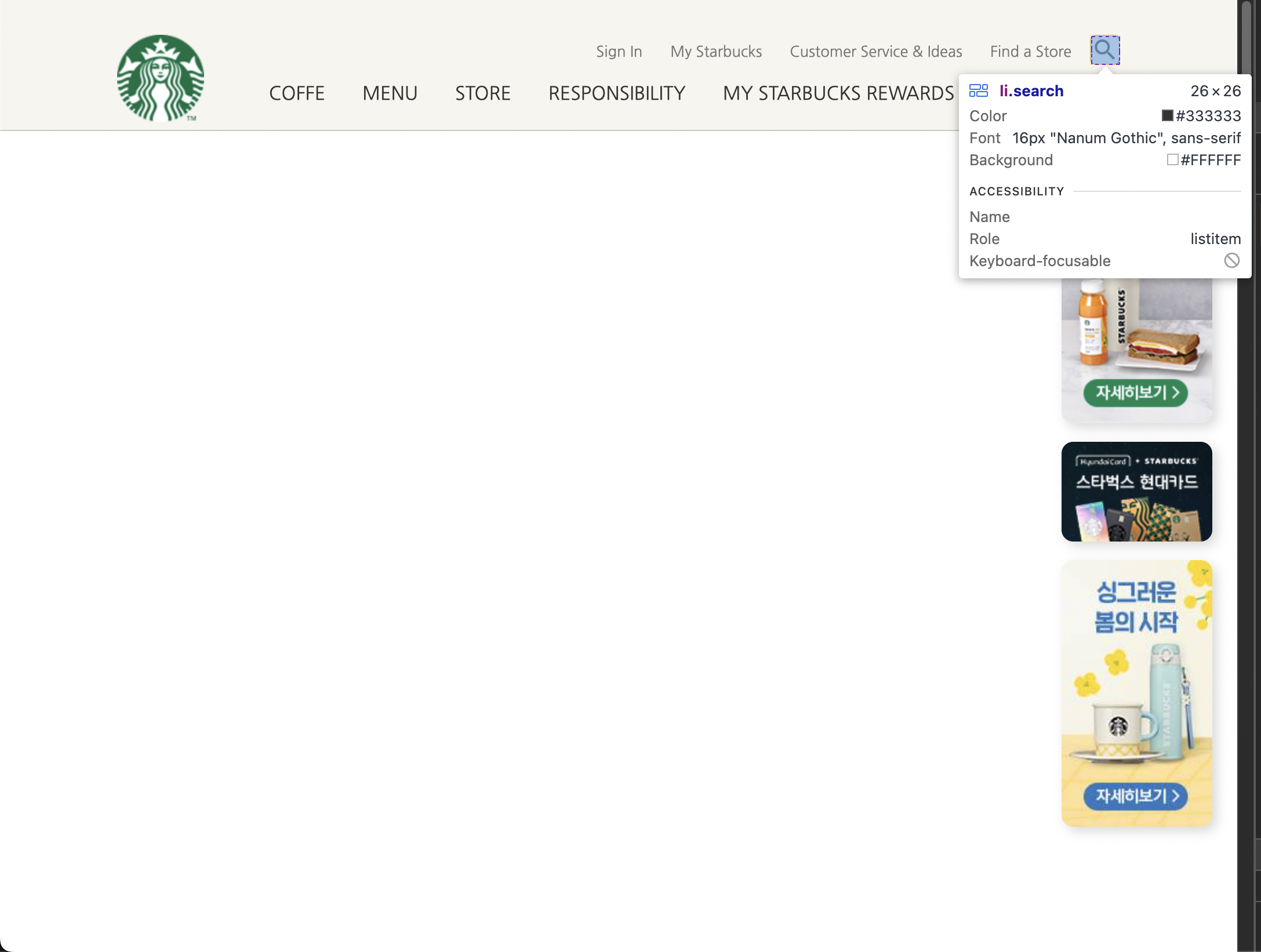Open the COFFE menu
This screenshot has height=952, width=1261.
296,93
